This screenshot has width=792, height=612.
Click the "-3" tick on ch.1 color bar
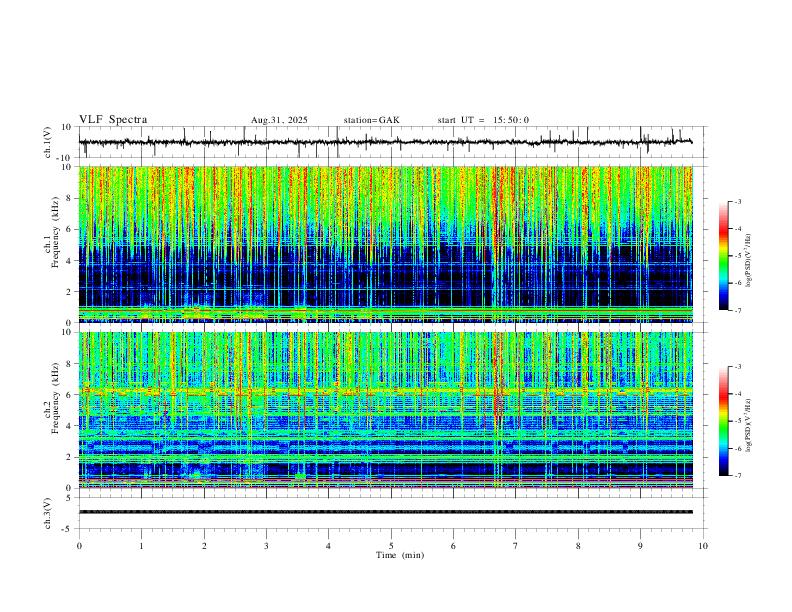pyautogui.click(x=738, y=201)
